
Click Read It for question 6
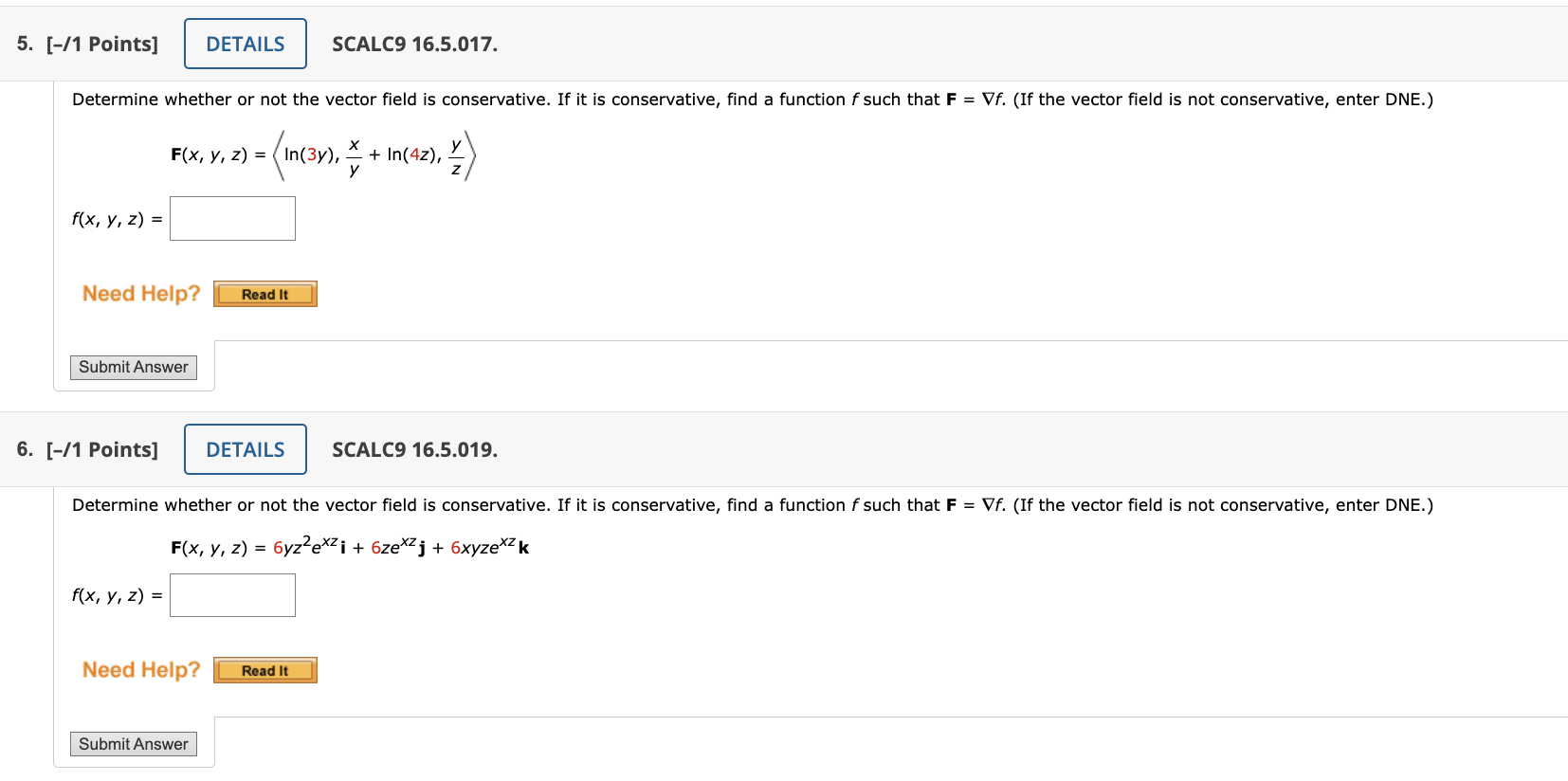click(x=264, y=670)
